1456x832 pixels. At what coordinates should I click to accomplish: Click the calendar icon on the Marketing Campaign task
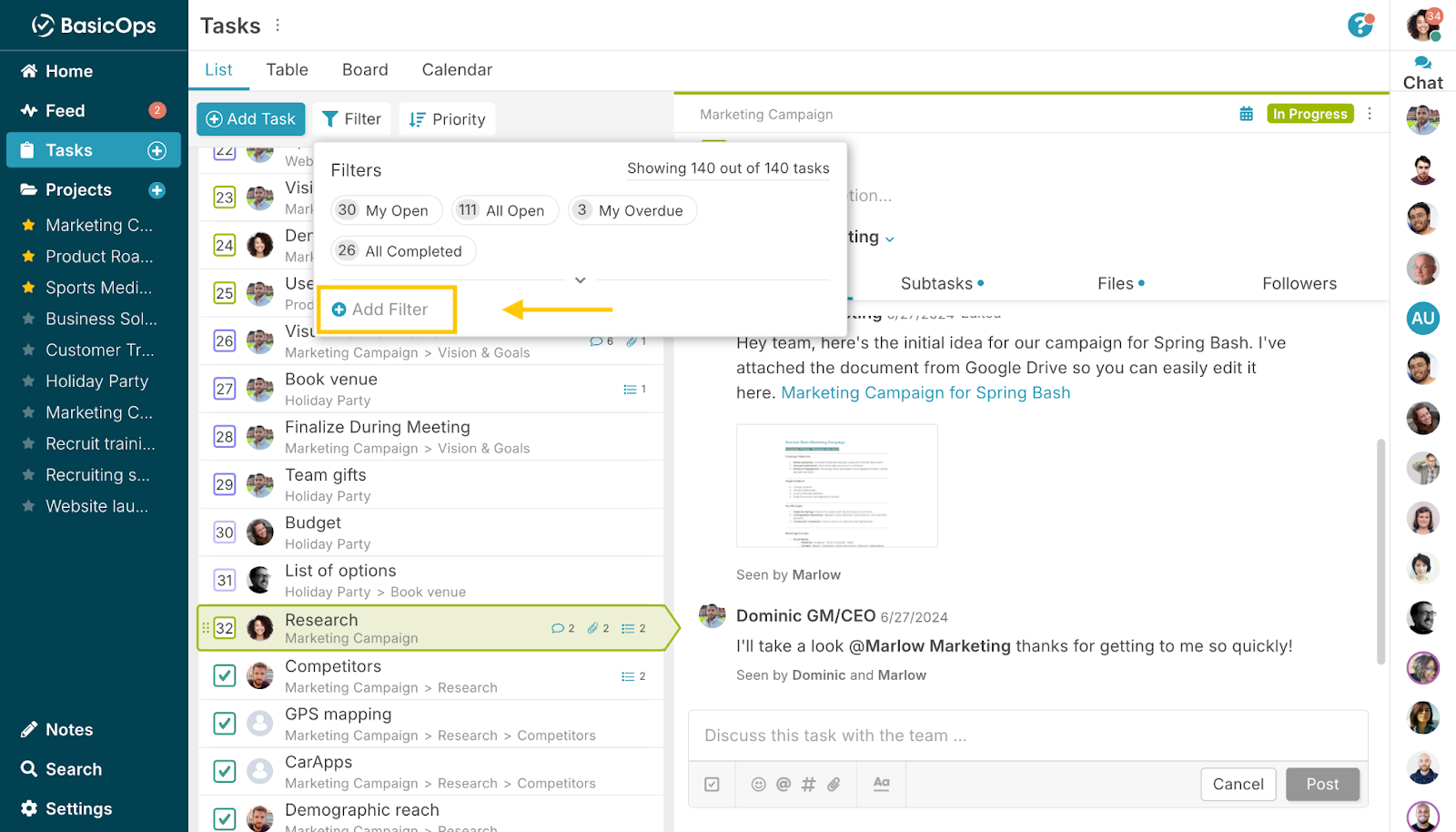click(1246, 114)
